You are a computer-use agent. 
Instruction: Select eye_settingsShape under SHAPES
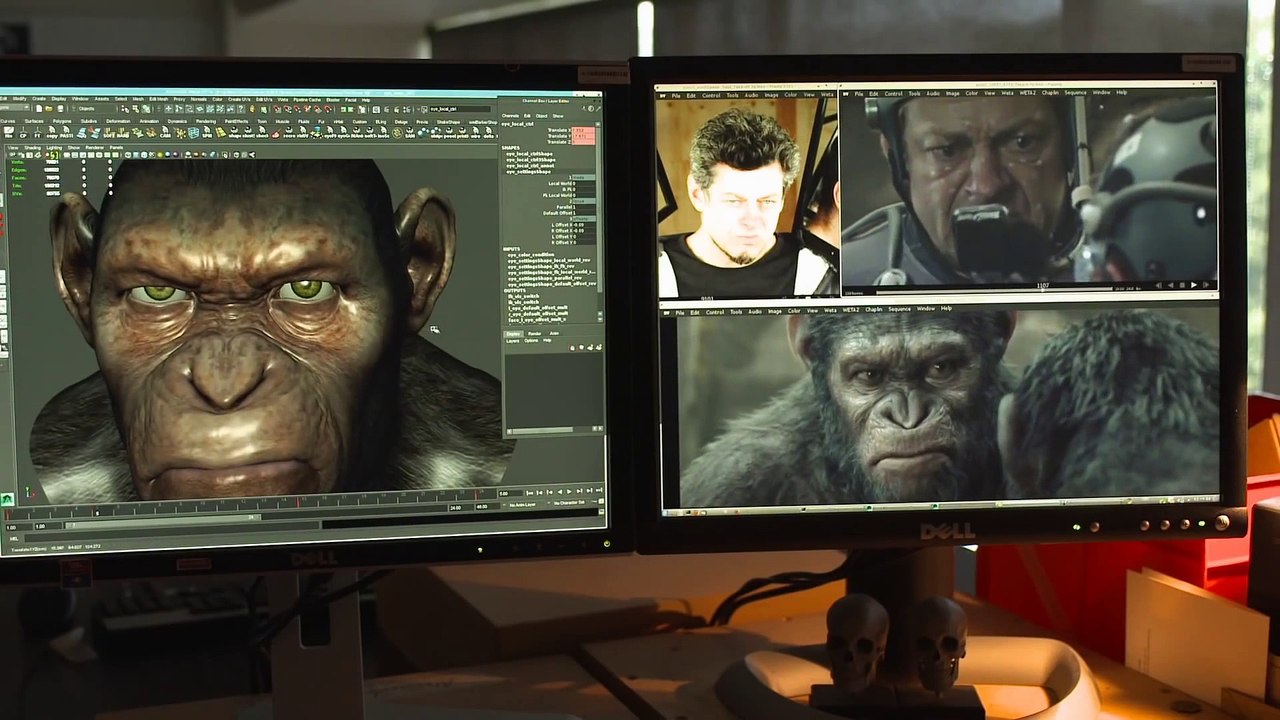tap(528, 172)
